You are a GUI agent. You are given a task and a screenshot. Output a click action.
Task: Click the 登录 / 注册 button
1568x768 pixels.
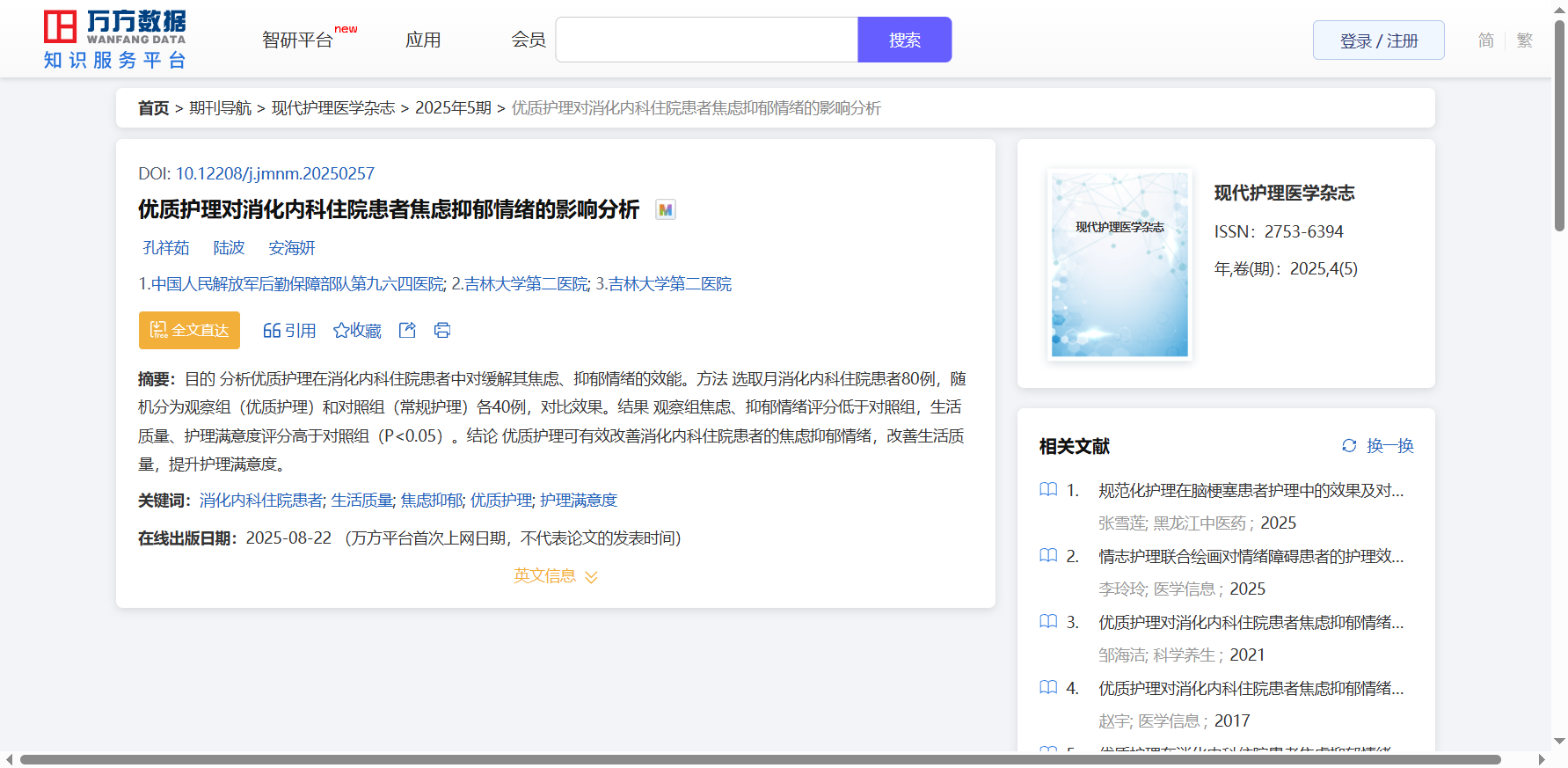(1378, 40)
